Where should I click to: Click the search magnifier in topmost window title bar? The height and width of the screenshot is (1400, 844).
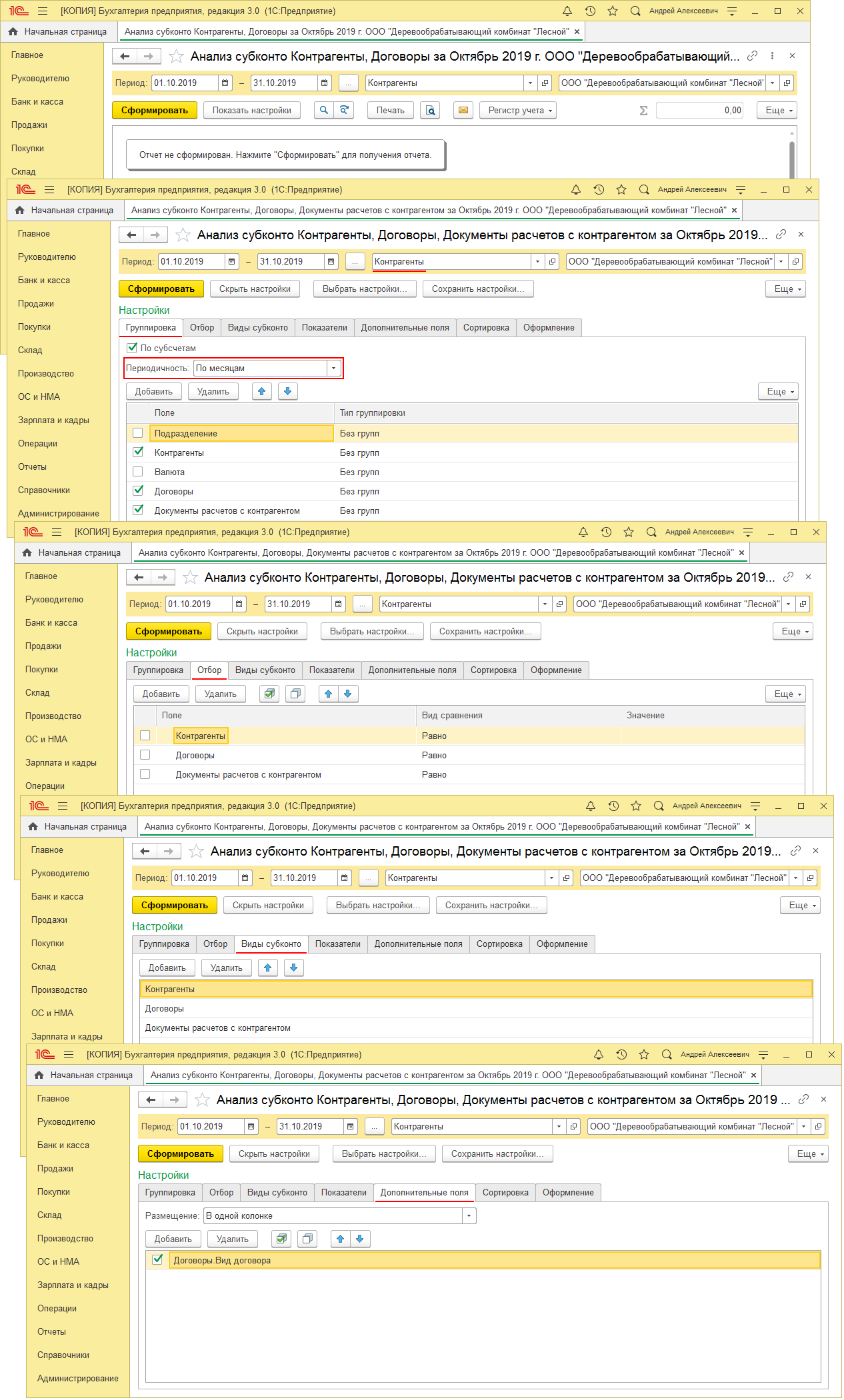tap(635, 11)
